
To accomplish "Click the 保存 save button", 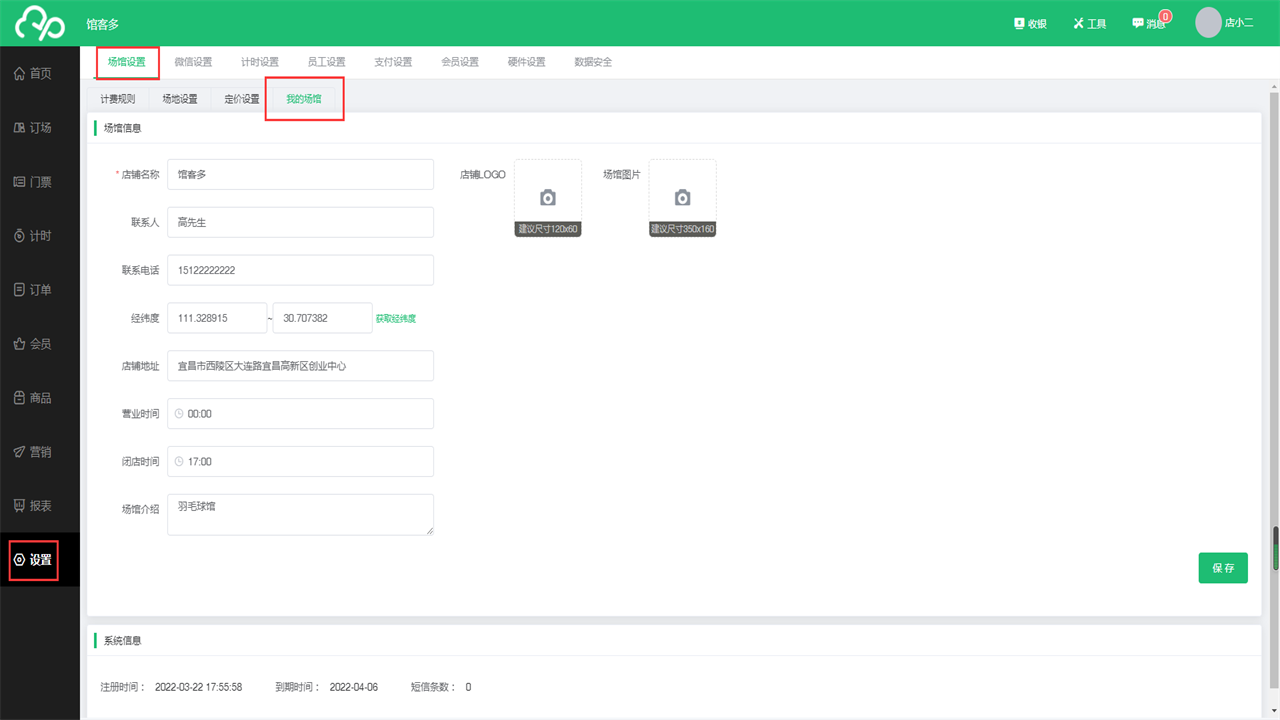I will 1223,568.
